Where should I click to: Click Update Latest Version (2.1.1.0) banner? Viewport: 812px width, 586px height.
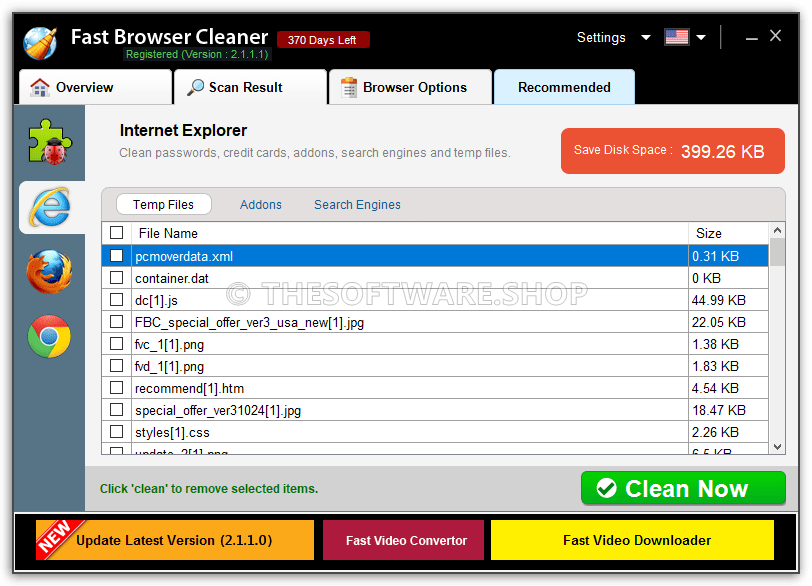tap(175, 540)
